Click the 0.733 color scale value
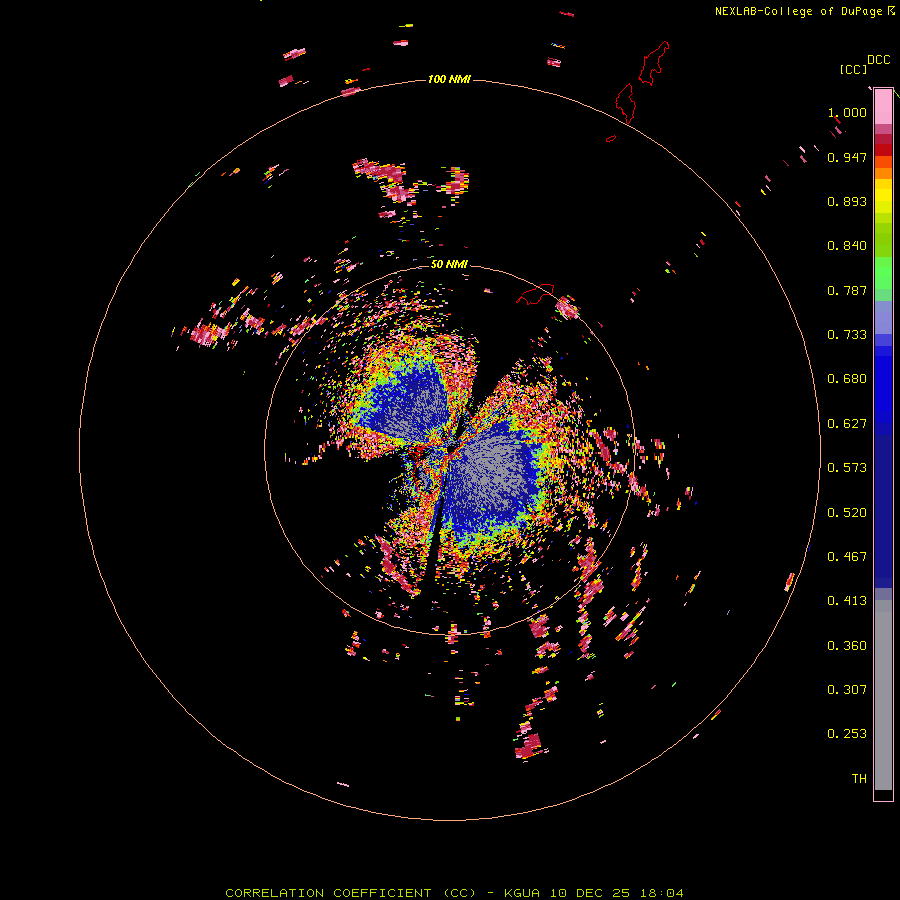 click(x=847, y=335)
